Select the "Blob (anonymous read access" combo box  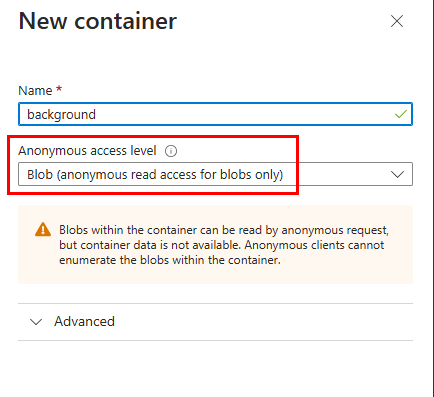[215, 174]
